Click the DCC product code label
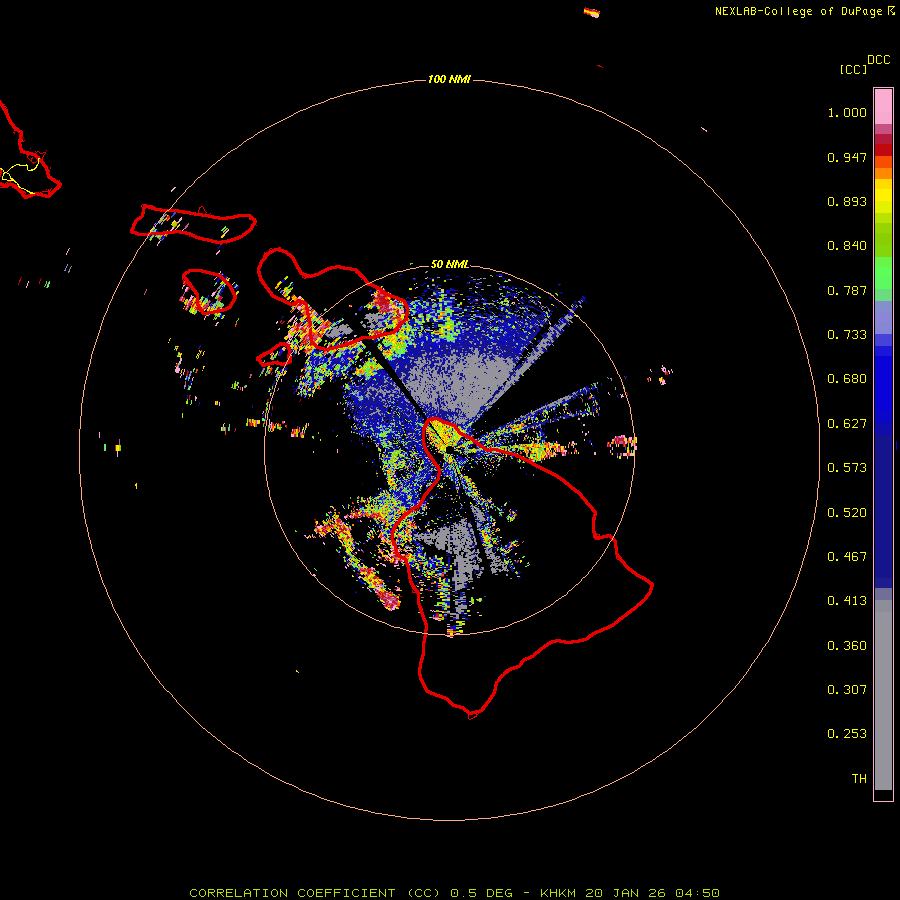The image size is (900, 900). click(879, 60)
